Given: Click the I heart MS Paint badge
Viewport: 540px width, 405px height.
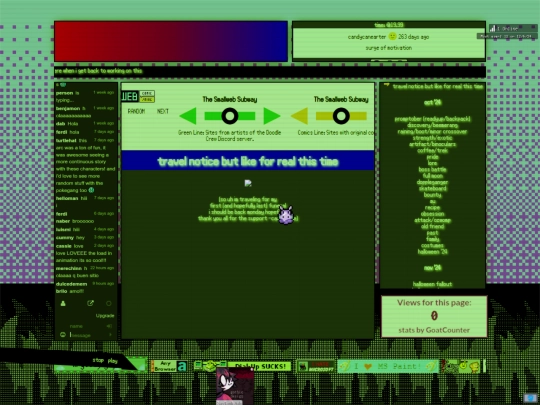Looking at the screenshot, I should point(388,366).
